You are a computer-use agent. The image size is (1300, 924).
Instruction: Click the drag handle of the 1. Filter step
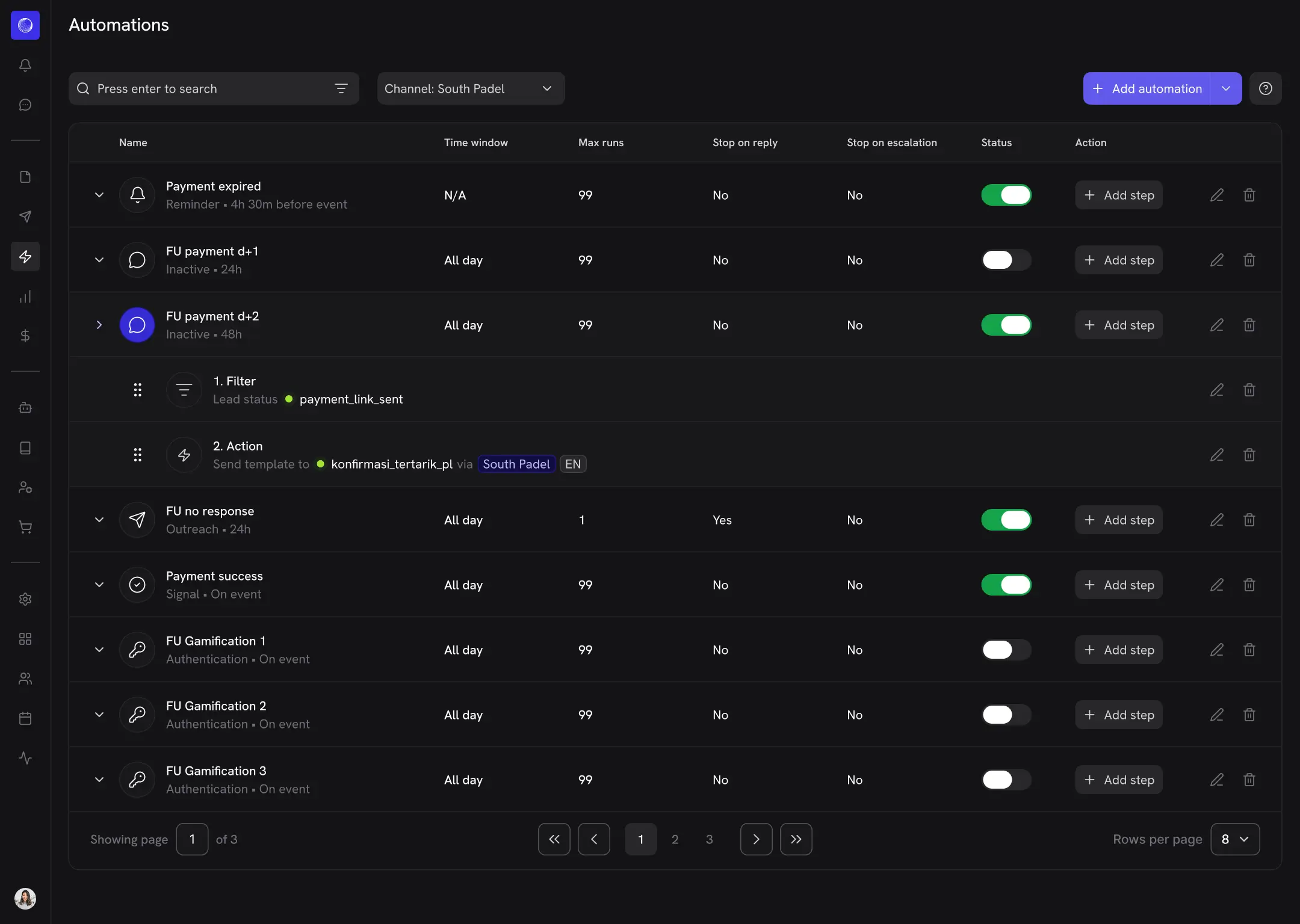(138, 390)
